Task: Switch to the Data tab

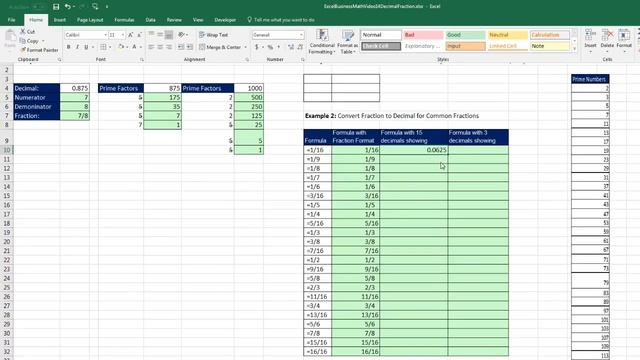Action: (x=150, y=20)
